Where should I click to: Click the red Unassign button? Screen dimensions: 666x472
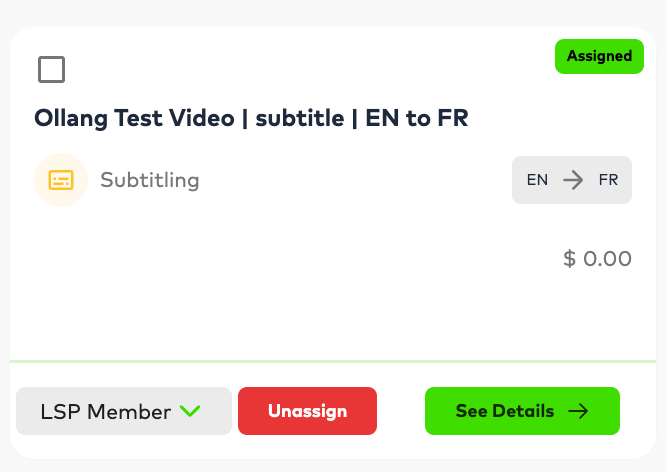(x=308, y=411)
